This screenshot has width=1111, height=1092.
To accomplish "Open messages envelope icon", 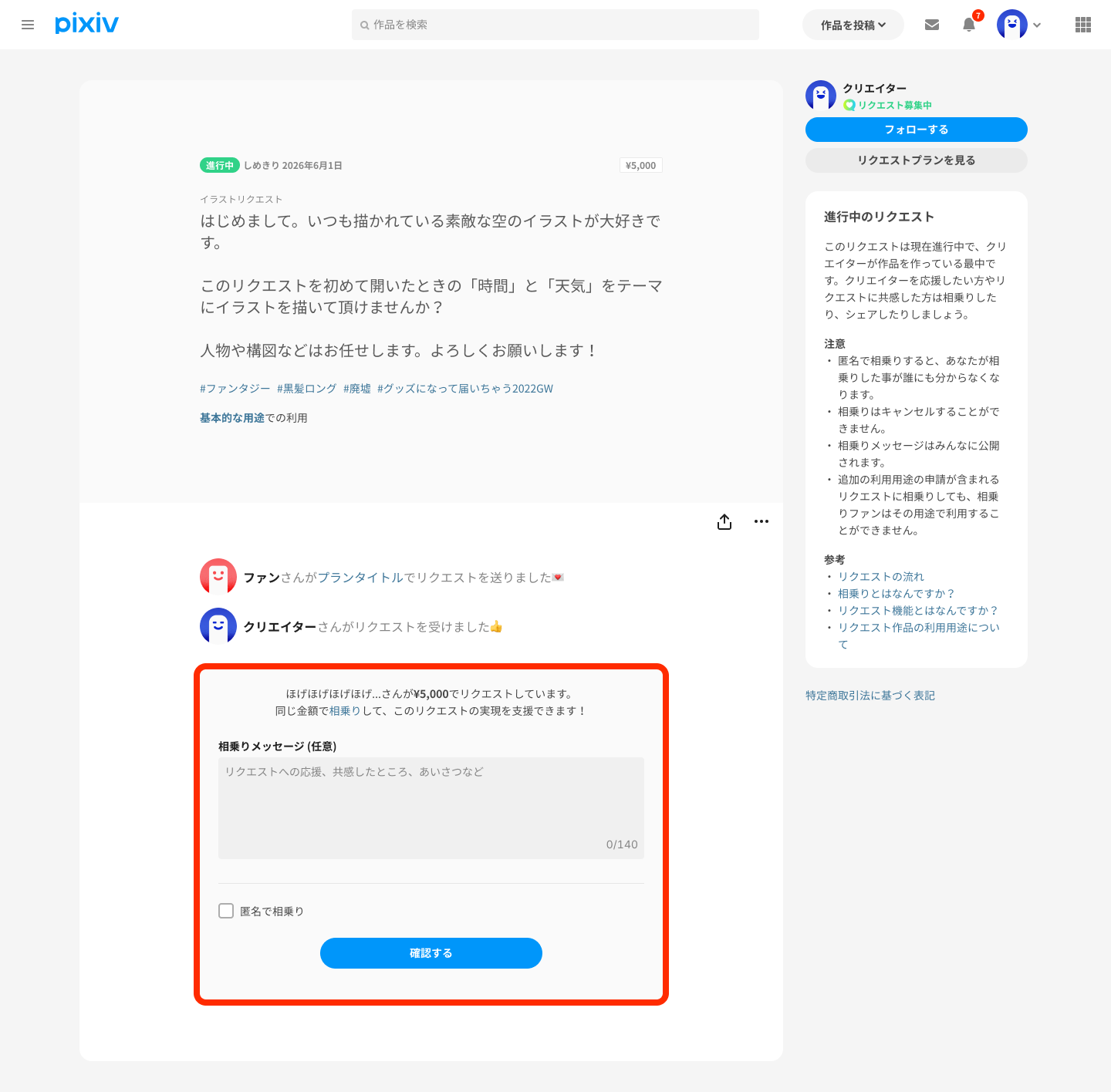I will click(932, 25).
